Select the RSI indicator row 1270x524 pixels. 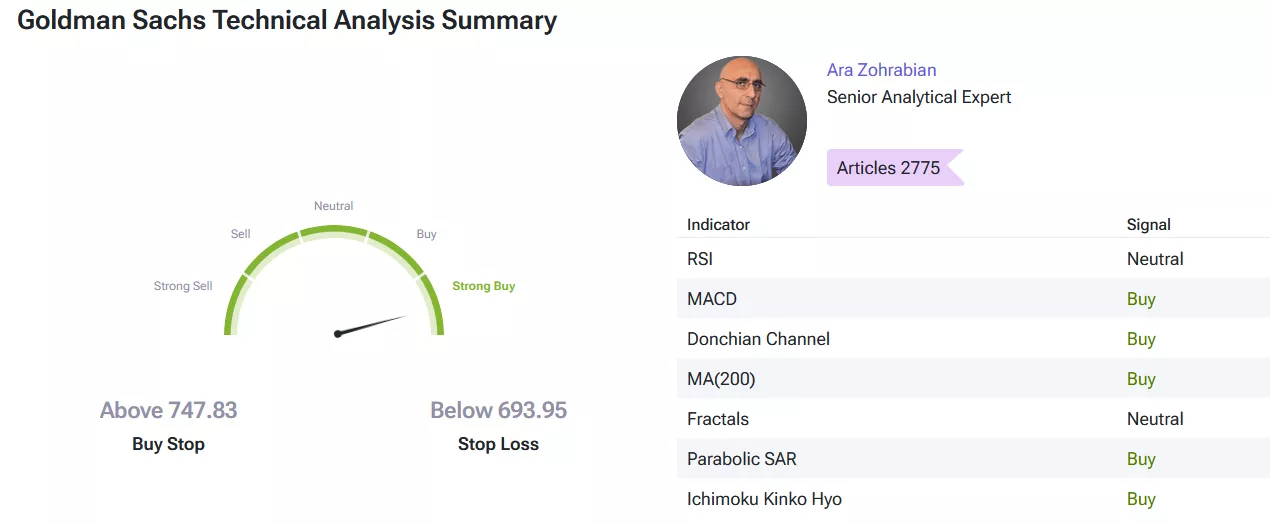pos(973,259)
